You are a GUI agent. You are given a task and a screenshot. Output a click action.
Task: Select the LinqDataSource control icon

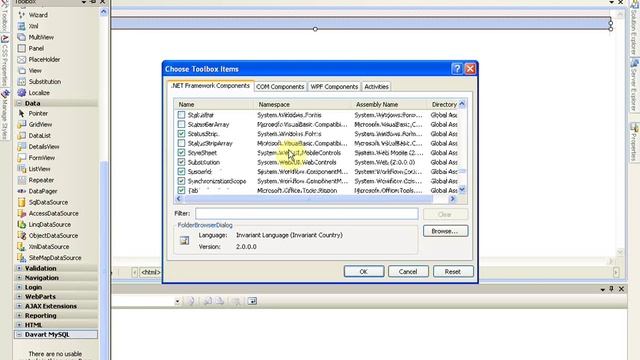click(22, 224)
